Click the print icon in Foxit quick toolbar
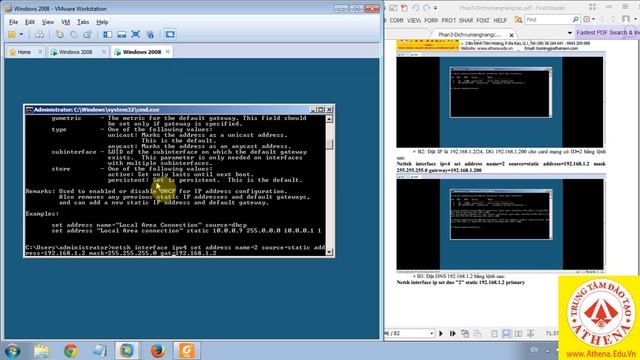 click(393, 8)
